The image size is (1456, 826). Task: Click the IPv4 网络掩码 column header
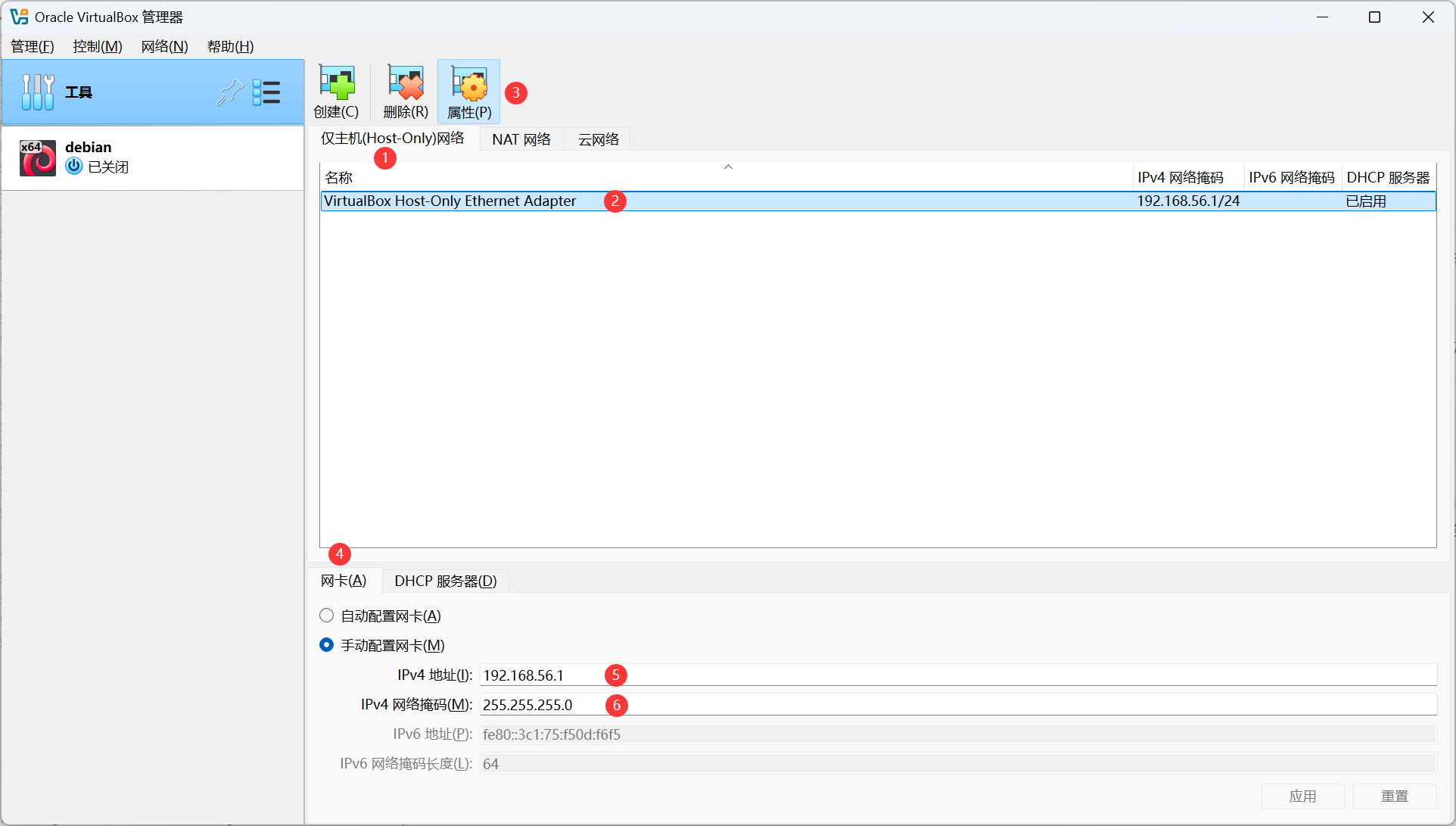click(x=1188, y=177)
